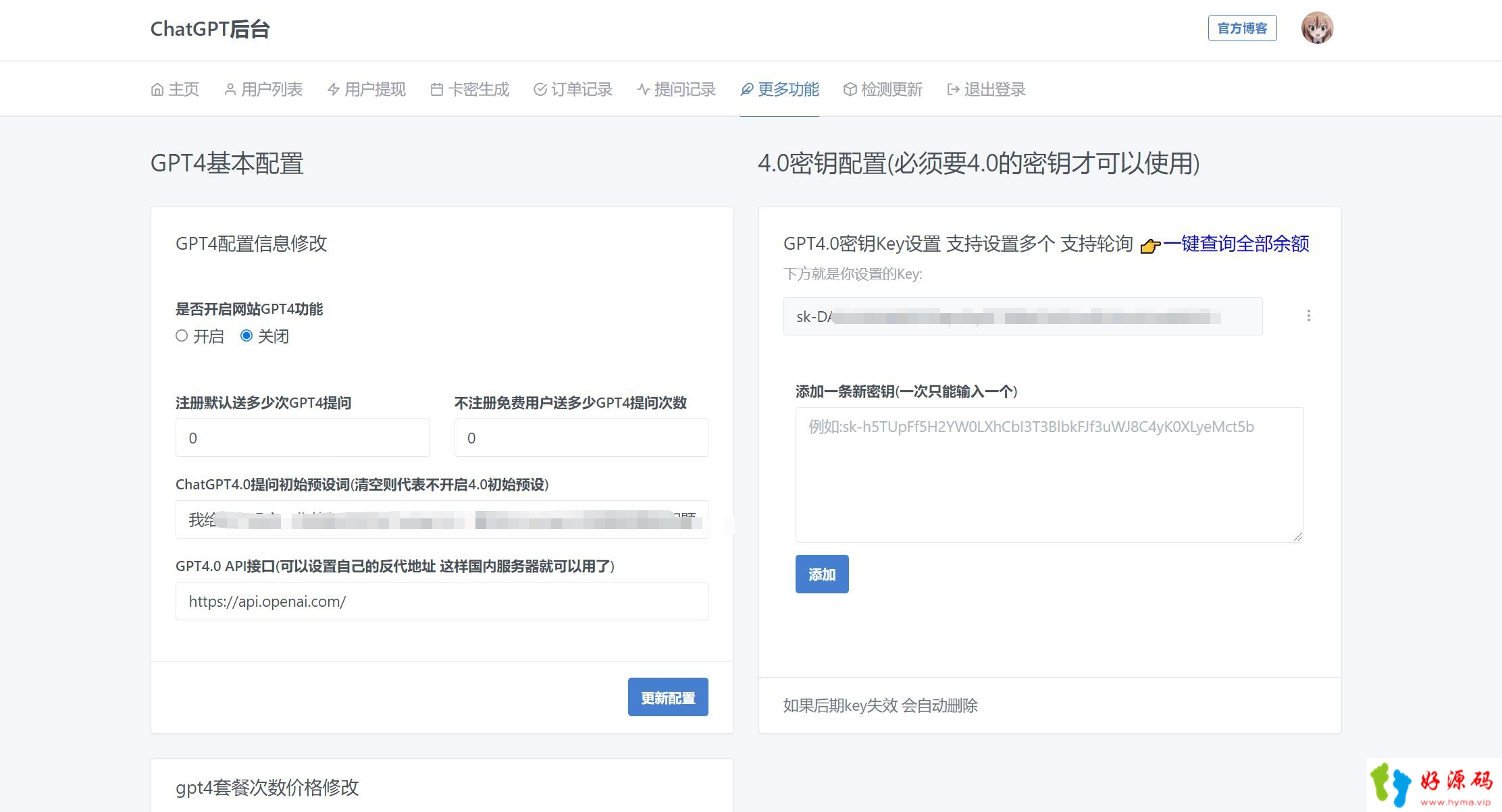Click the pen icon beside 更多功能

point(746,89)
